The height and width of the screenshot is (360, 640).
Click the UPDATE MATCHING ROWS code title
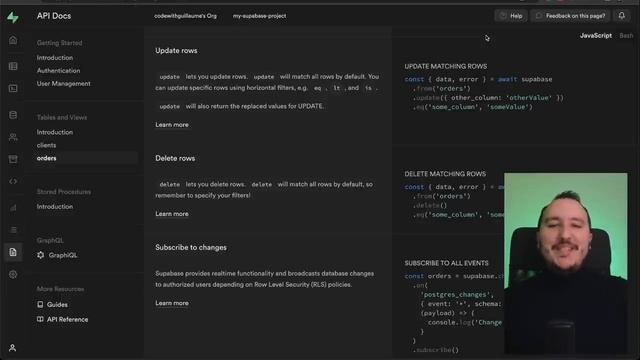click(x=446, y=66)
